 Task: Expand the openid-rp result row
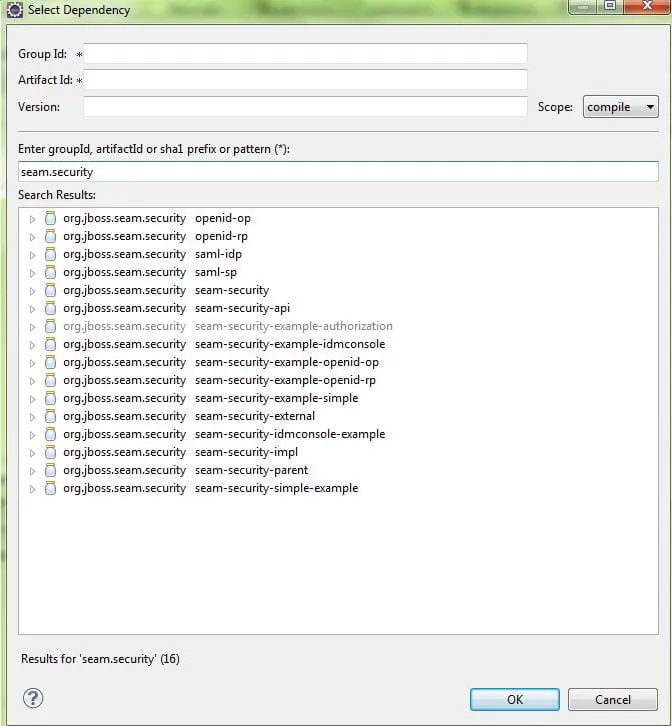[32, 238]
